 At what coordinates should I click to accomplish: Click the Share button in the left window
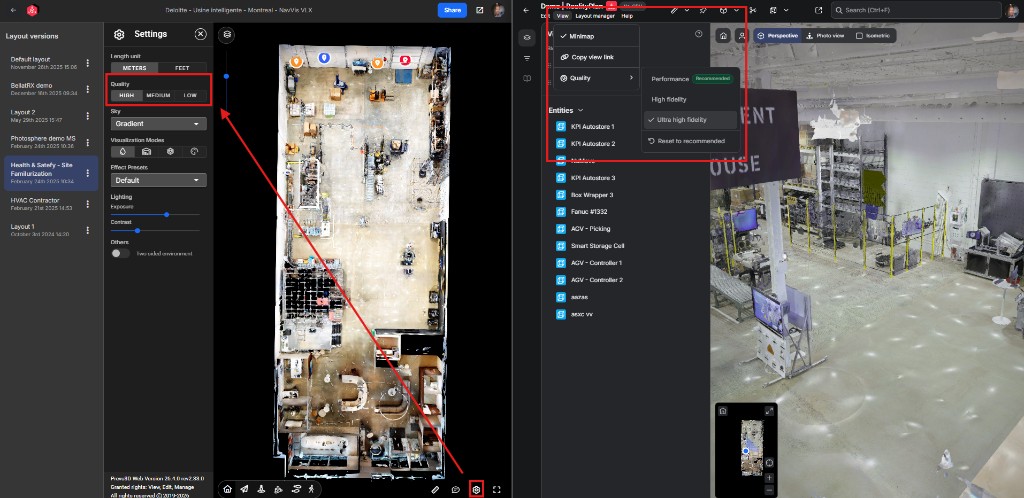pyautogui.click(x=452, y=10)
